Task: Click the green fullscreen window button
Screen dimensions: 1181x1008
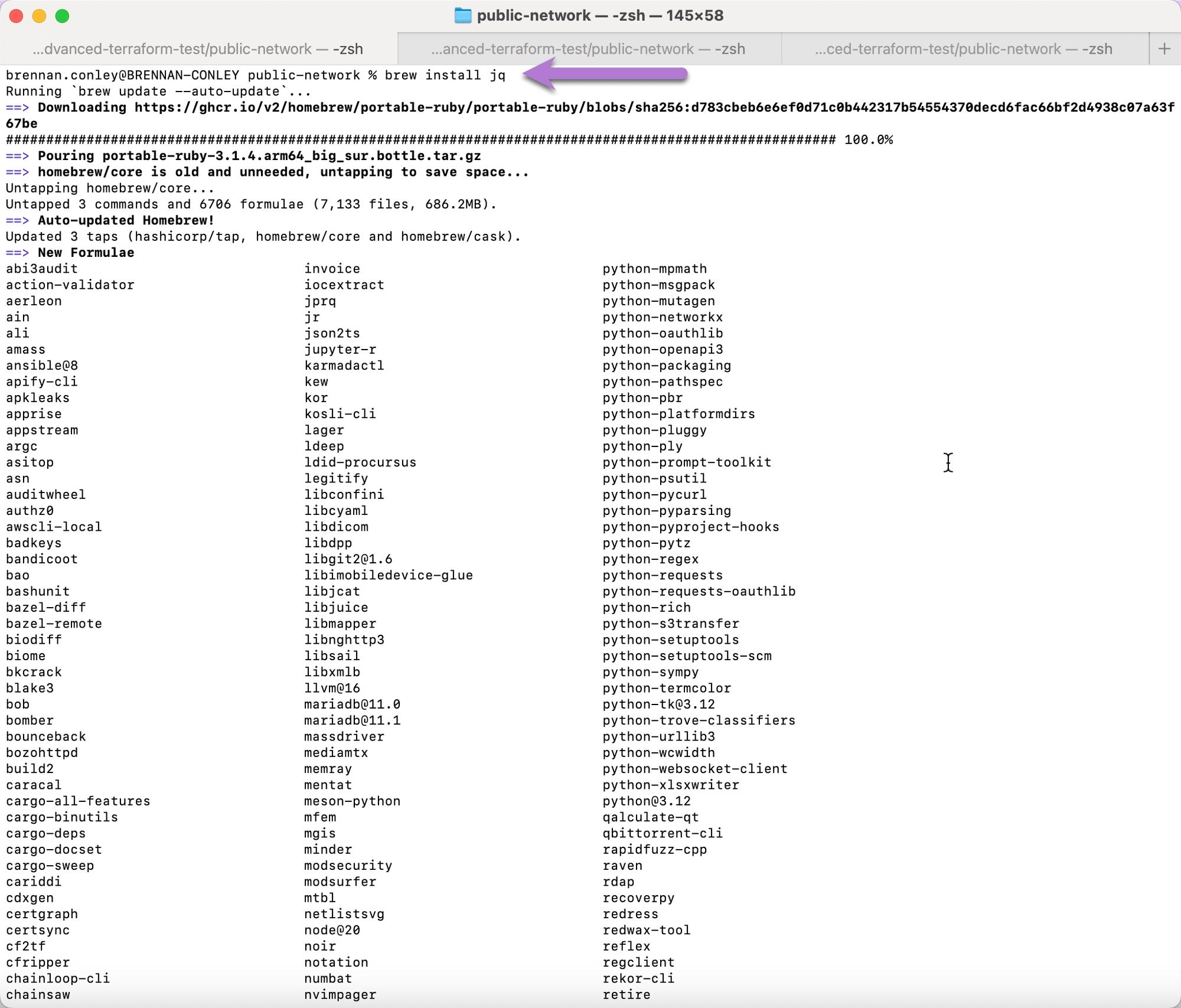Action: (x=63, y=16)
